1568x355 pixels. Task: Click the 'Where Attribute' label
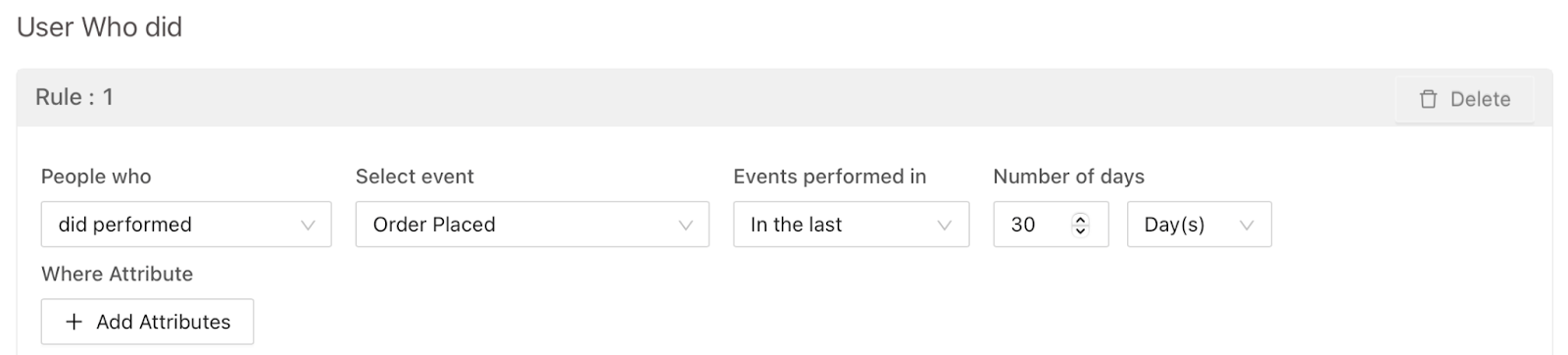tap(117, 274)
